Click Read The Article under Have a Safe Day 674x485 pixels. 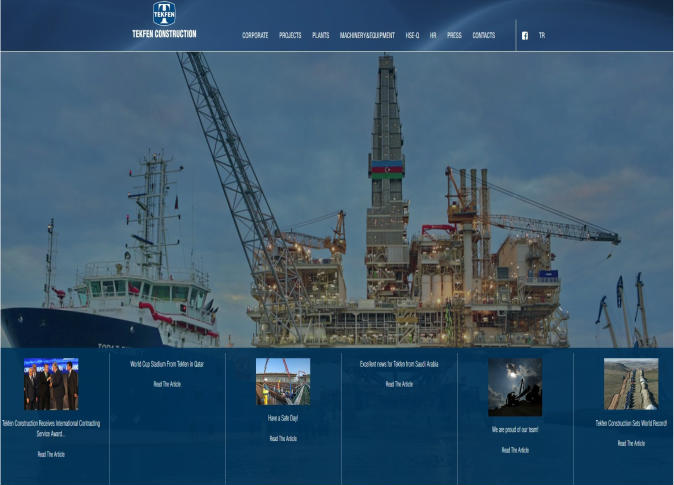point(283,438)
